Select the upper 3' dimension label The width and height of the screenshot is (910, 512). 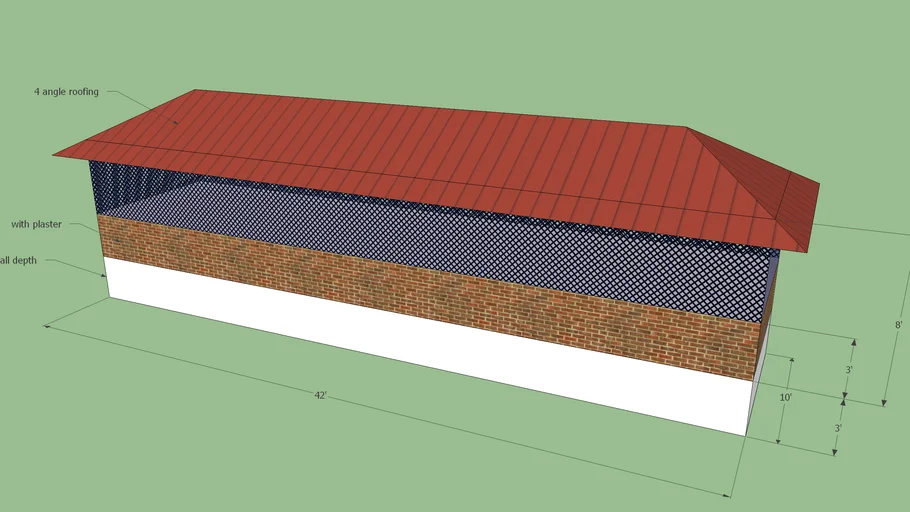[x=848, y=370]
